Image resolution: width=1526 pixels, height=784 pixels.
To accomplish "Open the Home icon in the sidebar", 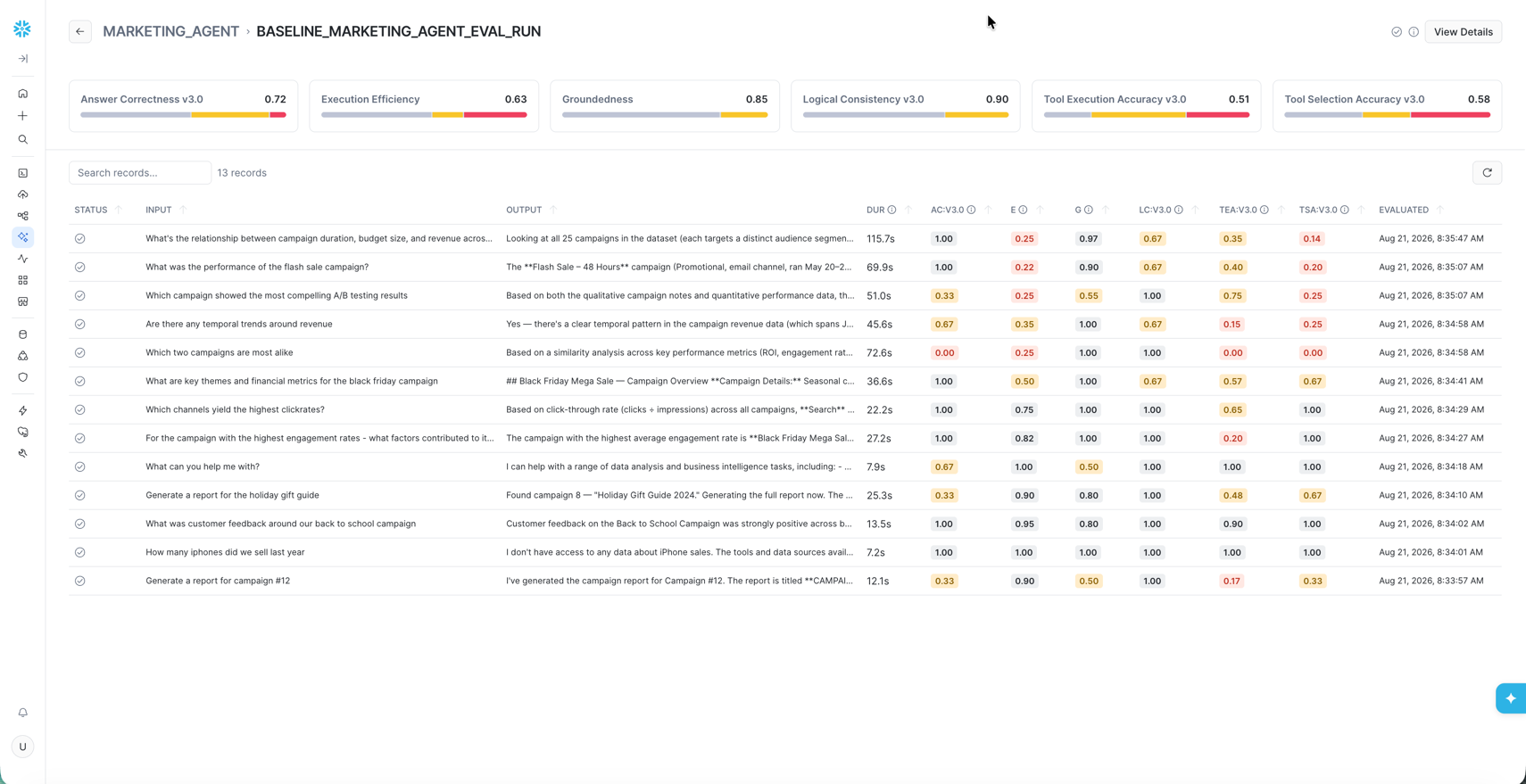I will coord(23,94).
